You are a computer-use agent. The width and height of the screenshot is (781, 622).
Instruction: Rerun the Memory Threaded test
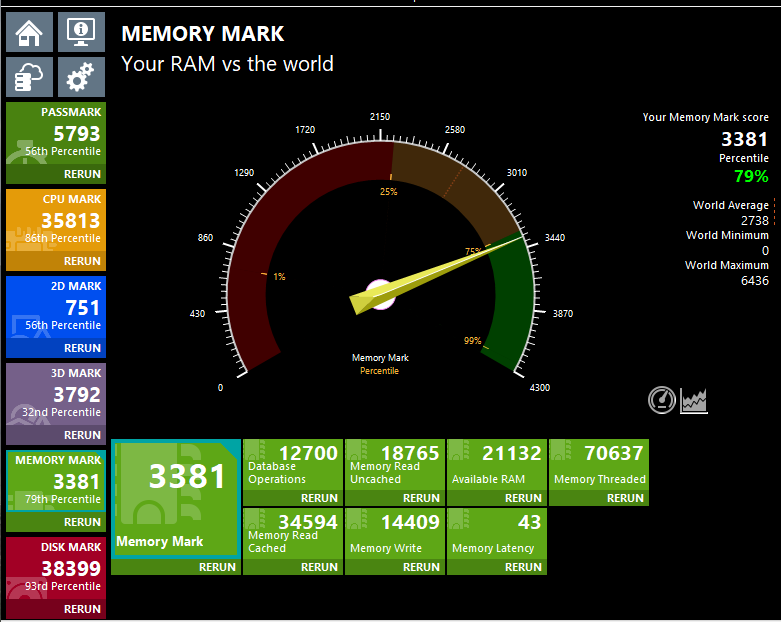pos(625,498)
